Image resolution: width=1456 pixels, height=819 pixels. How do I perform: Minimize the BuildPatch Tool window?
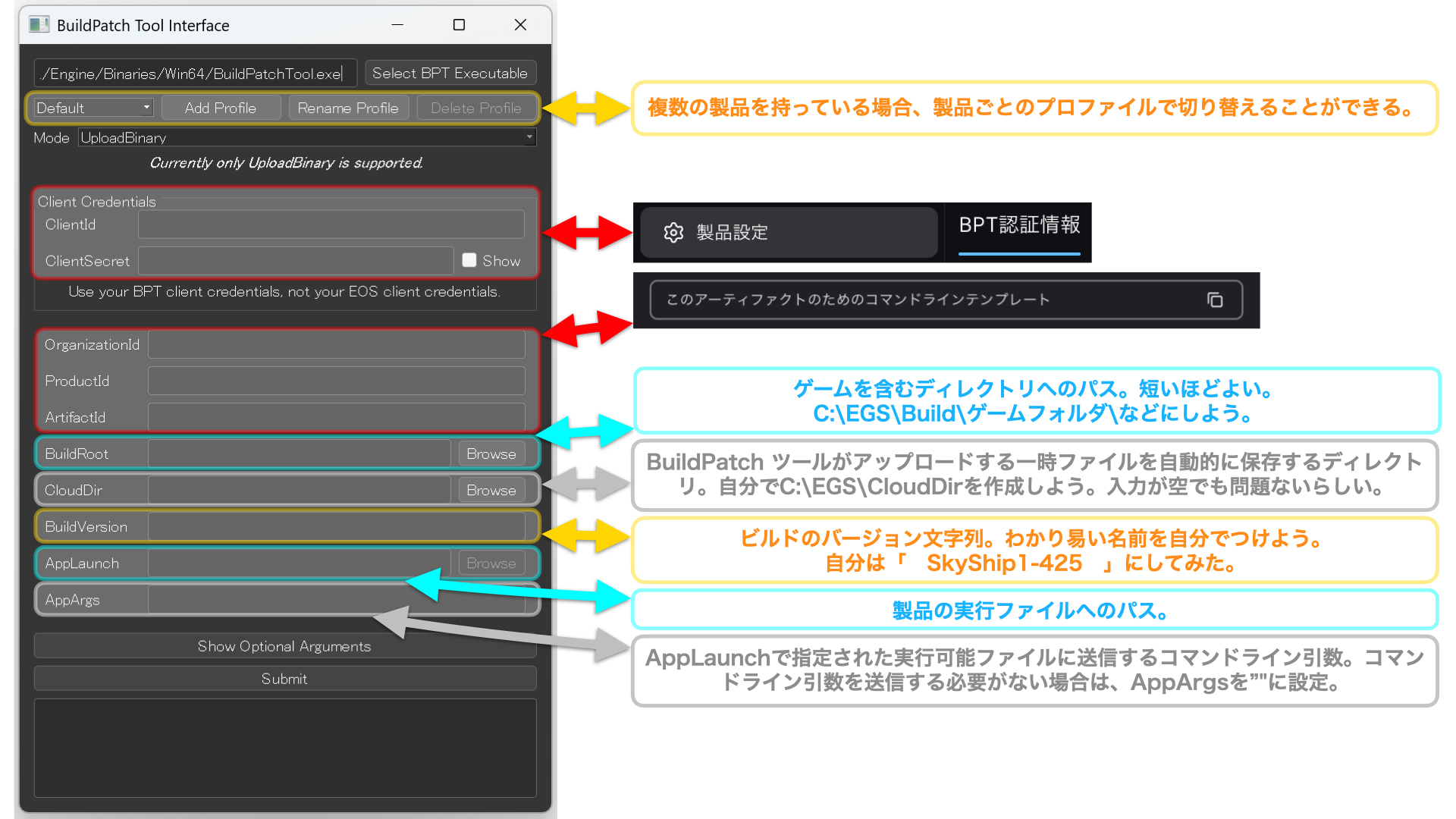click(x=397, y=25)
